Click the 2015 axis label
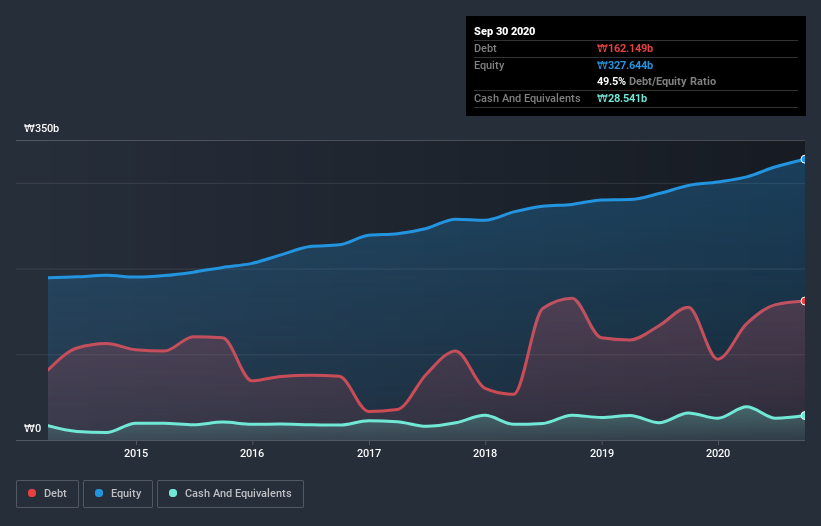Screen dimensions: 821x526 click(136, 453)
